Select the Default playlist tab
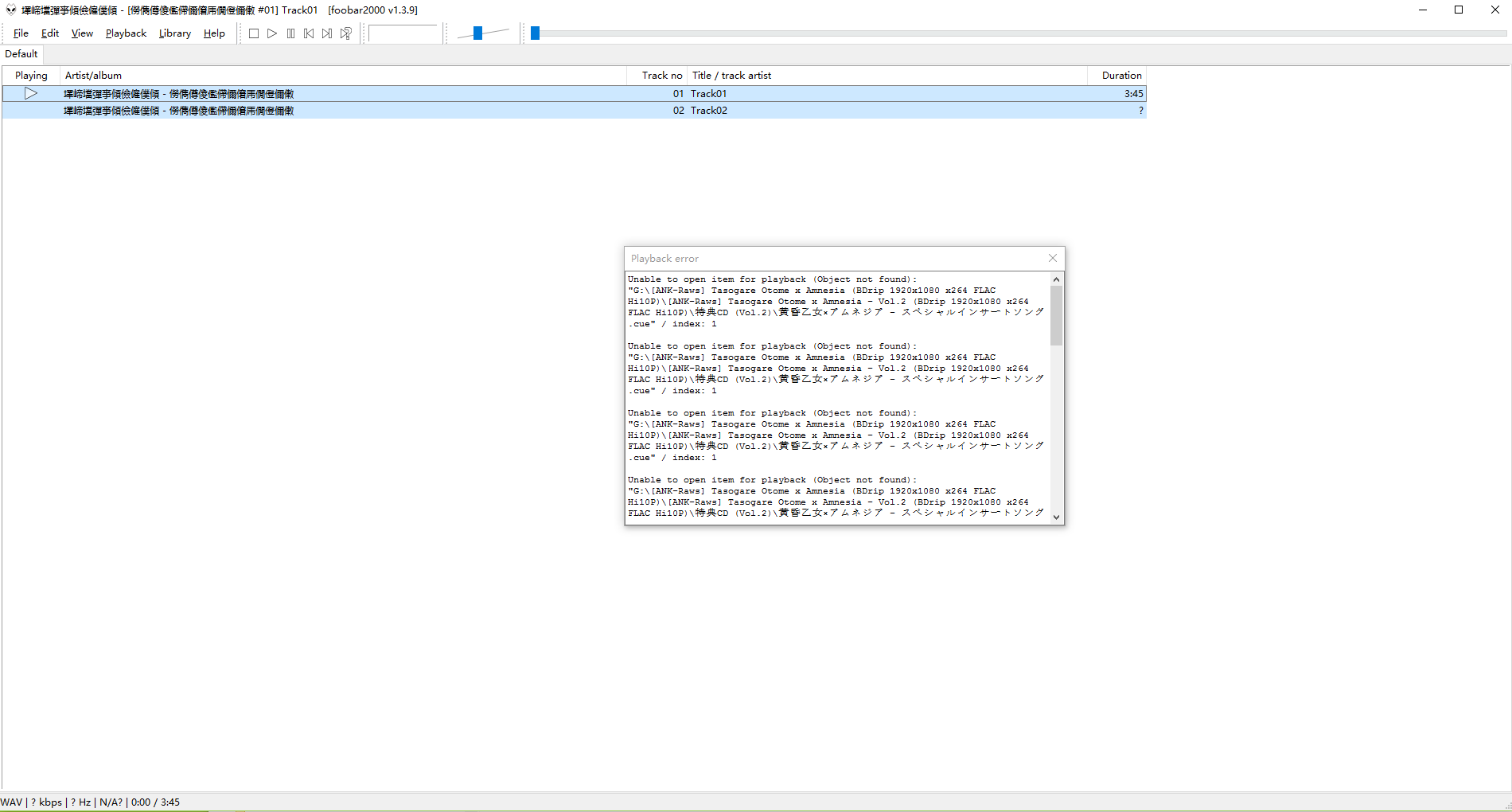This screenshot has height=812, width=1512. pos(21,54)
